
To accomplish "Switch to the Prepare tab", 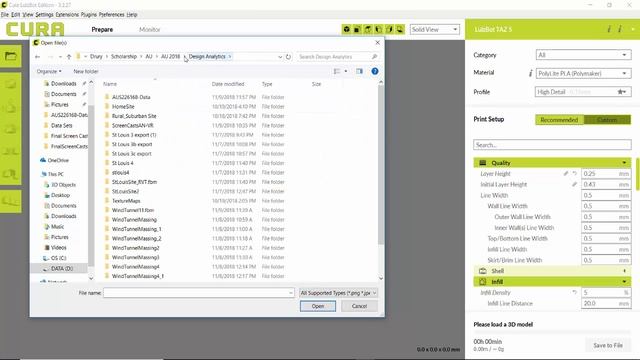I will point(102,29).
